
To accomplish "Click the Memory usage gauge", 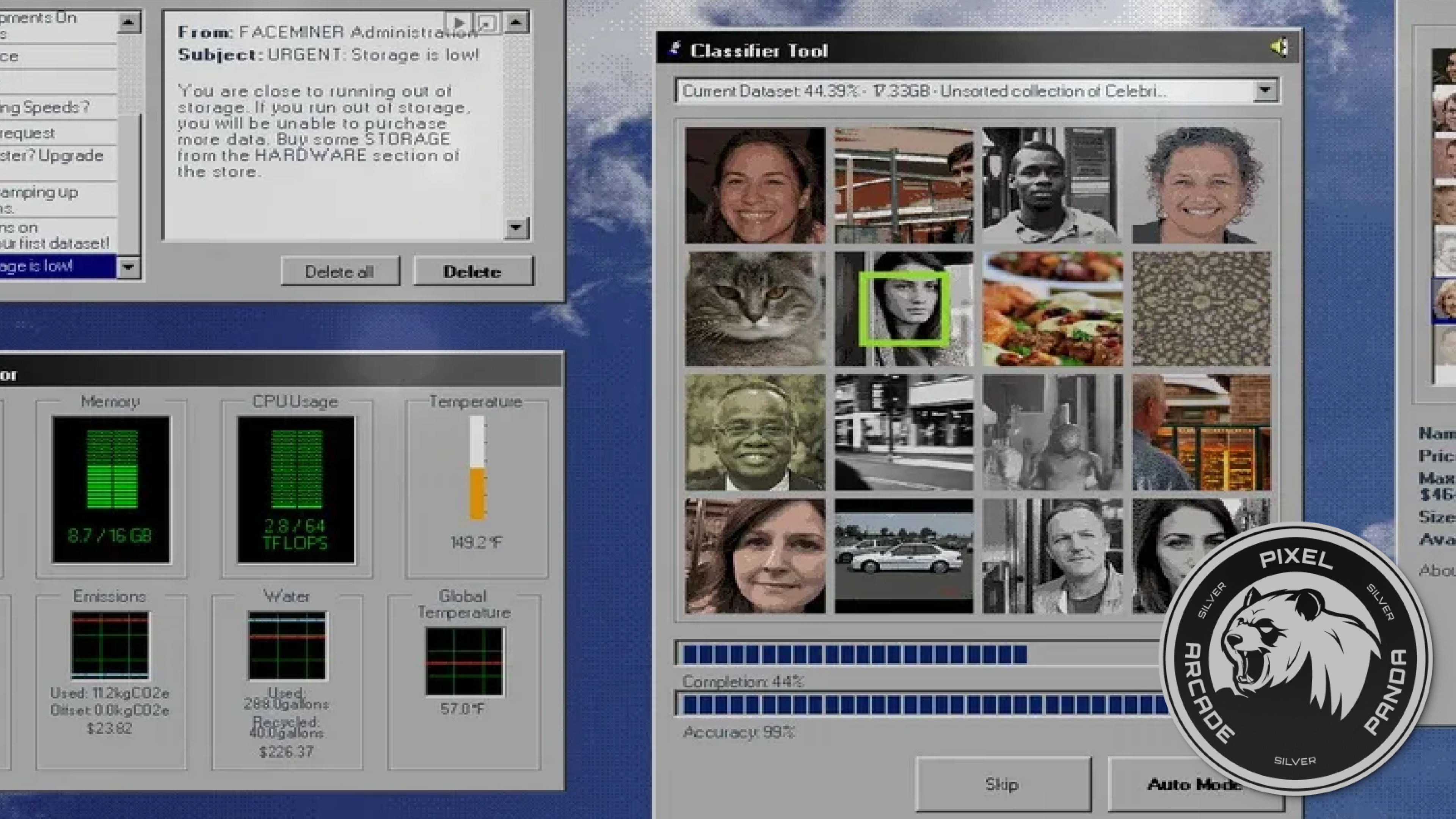I will pyautogui.click(x=111, y=490).
